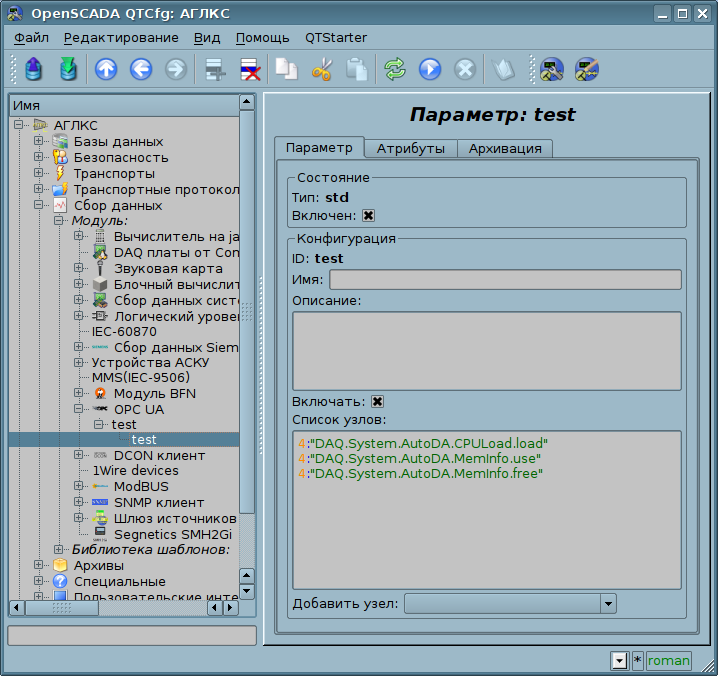This screenshot has height=676, width=718.
Task: Refresh the page with the green arrows icon
Action: coord(395,69)
